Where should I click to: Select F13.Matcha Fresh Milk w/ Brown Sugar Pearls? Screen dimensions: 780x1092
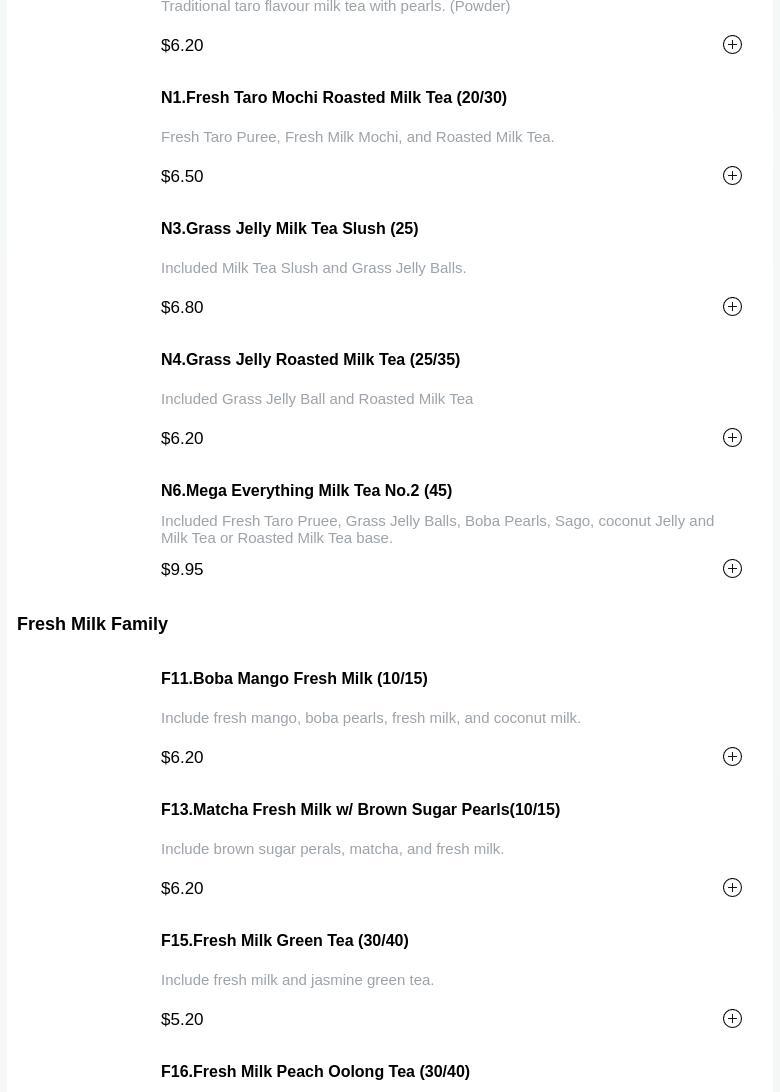[360, 810]
